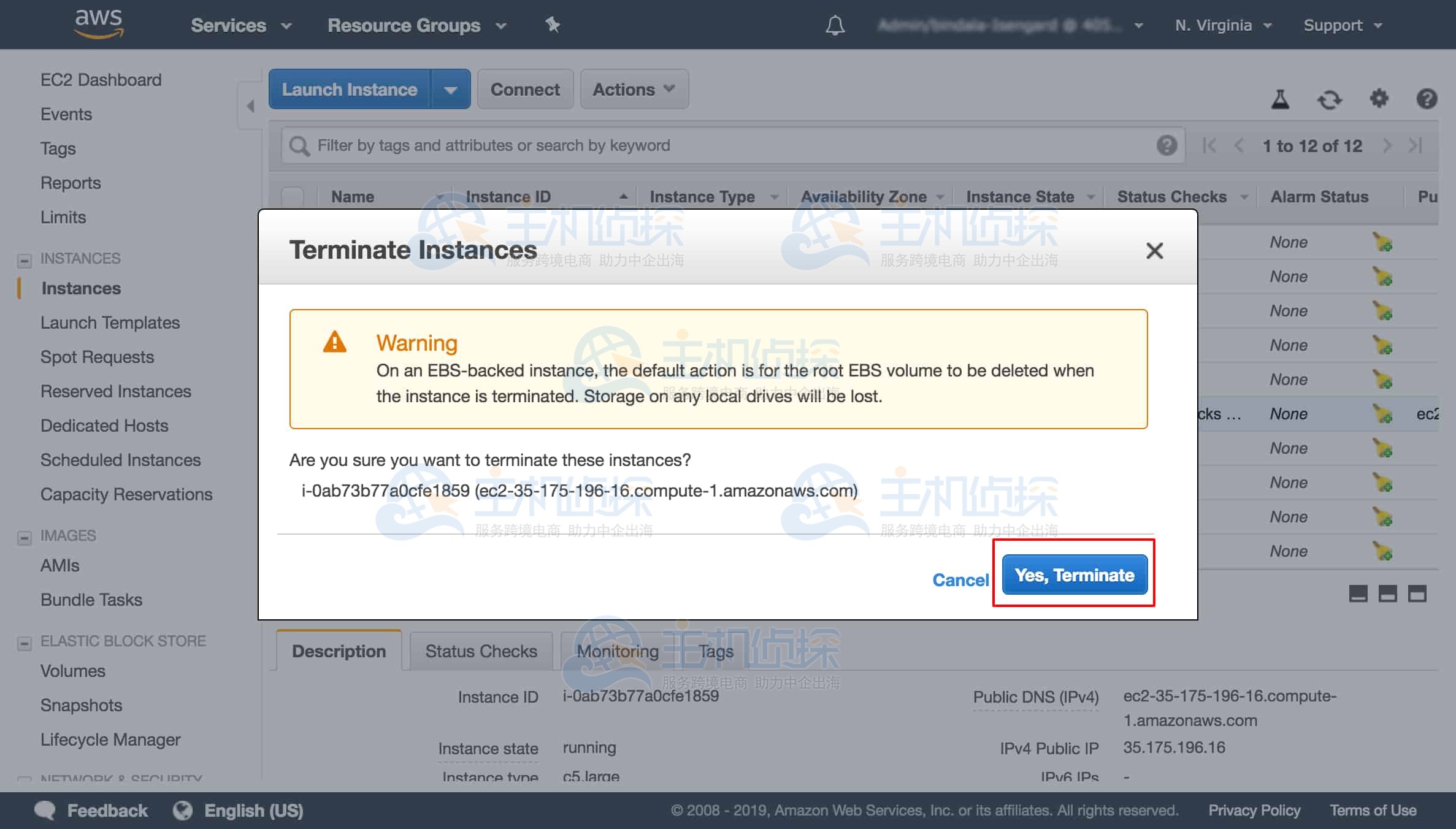Image resolution: width=1456 pixels, height=829 pixels.
Task: Collapse the INSTANCES sidebar section
Action: pos(25,261)
